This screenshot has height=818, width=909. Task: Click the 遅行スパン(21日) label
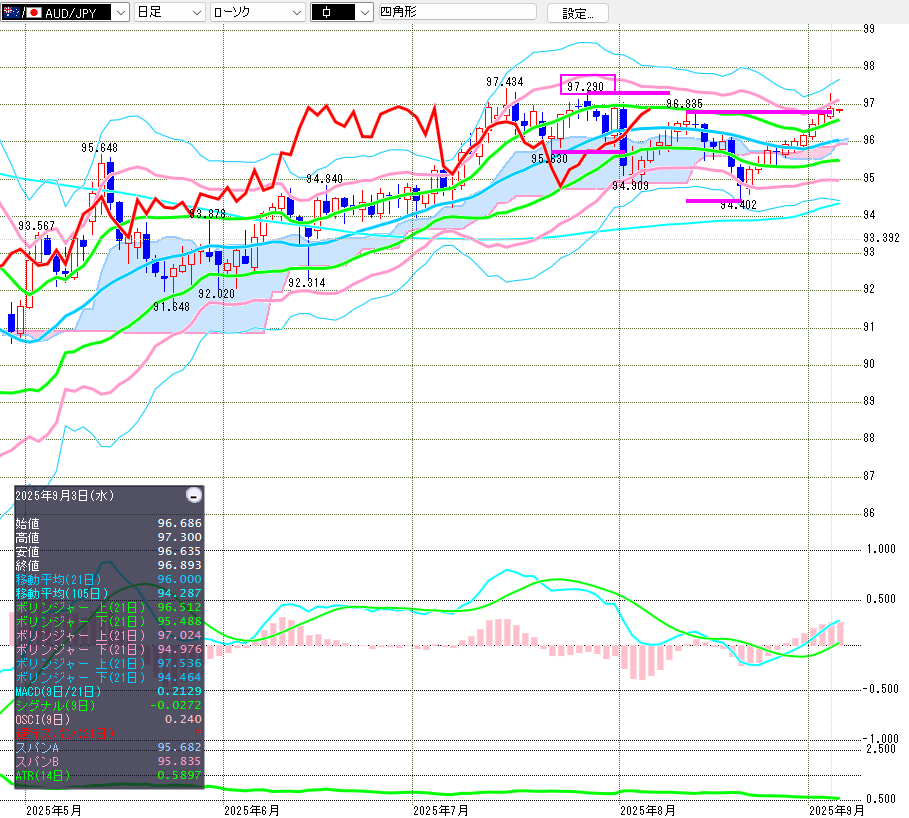(x=65, y=733)
